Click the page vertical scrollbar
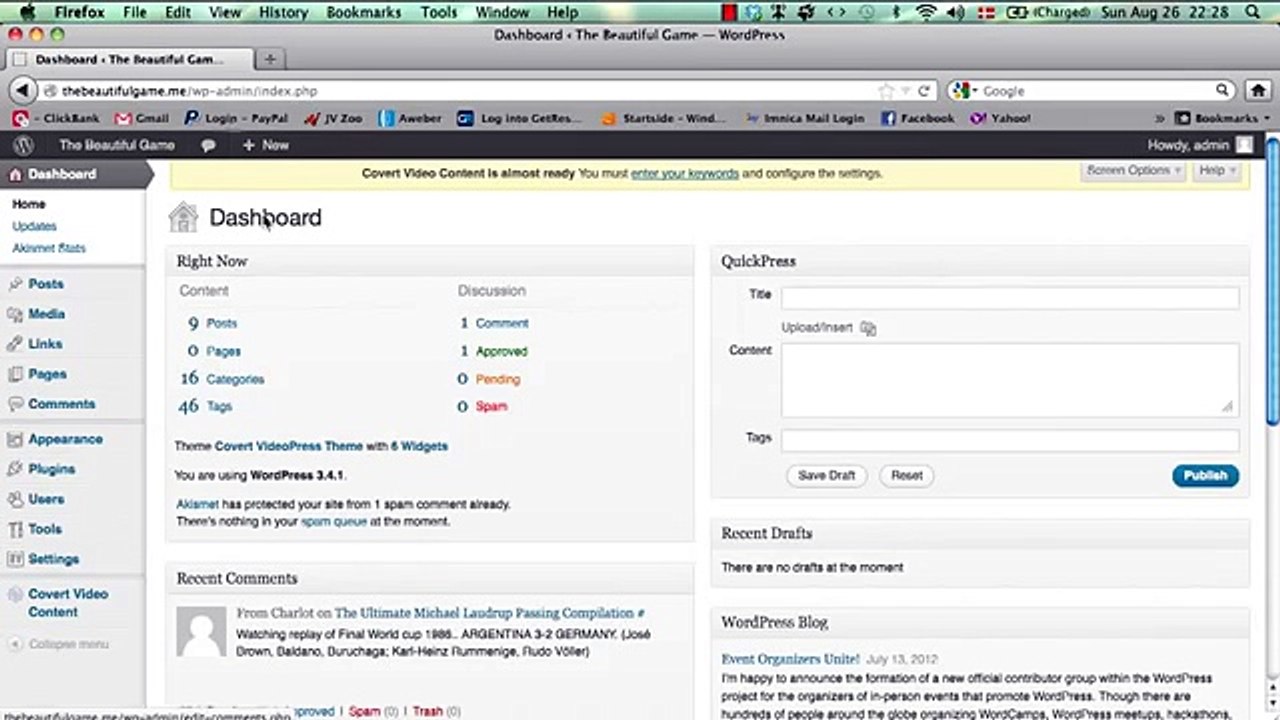 pyautogui.click(x=1272, y=280)
